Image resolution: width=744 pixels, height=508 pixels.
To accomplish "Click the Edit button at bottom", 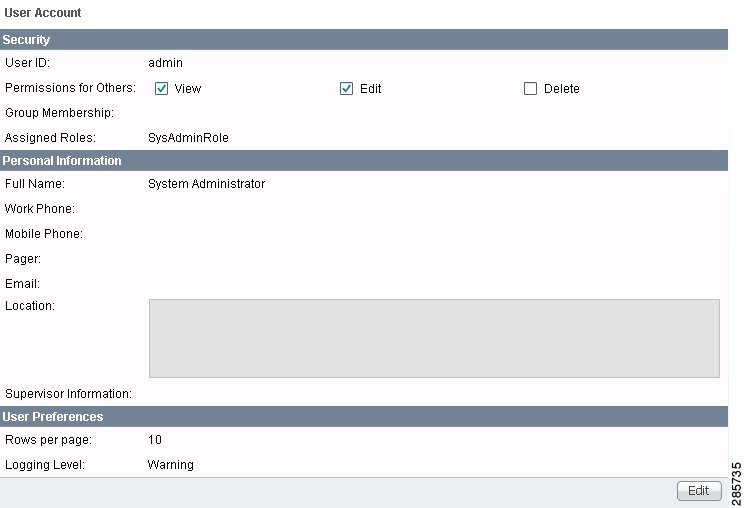I will tap(698, 490).
